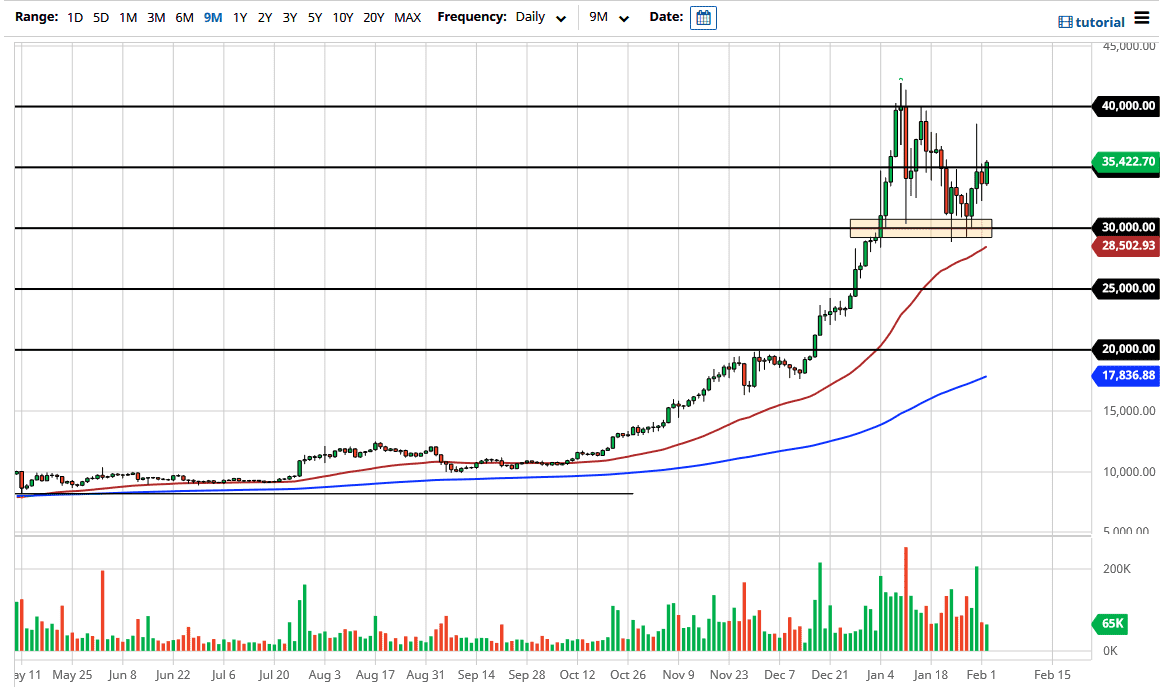Switch to the MAX range view
The width and height of the screenshot is (1165, 688).
(407, 17)
